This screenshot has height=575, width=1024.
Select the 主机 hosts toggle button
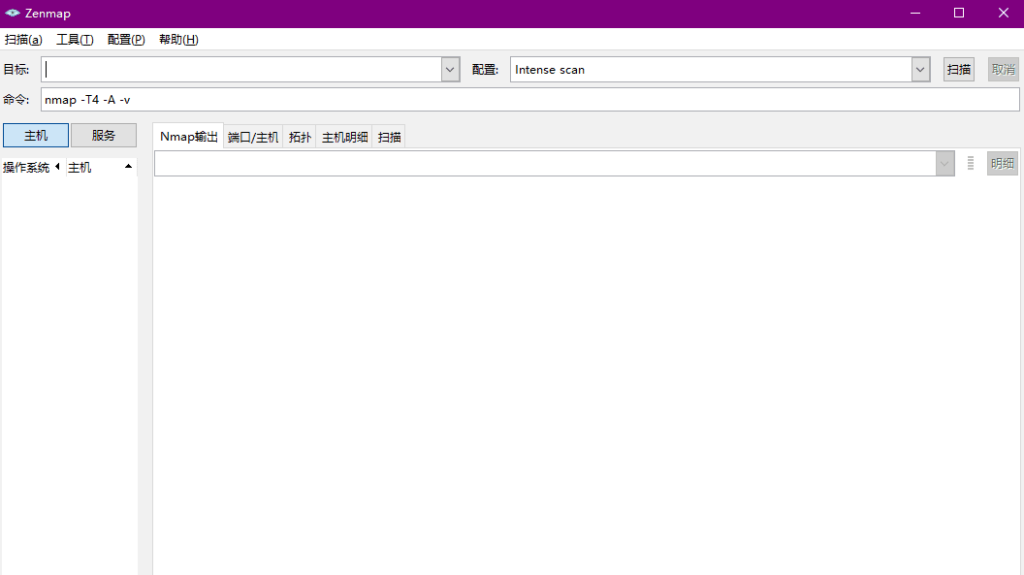(x=36, y=135)
